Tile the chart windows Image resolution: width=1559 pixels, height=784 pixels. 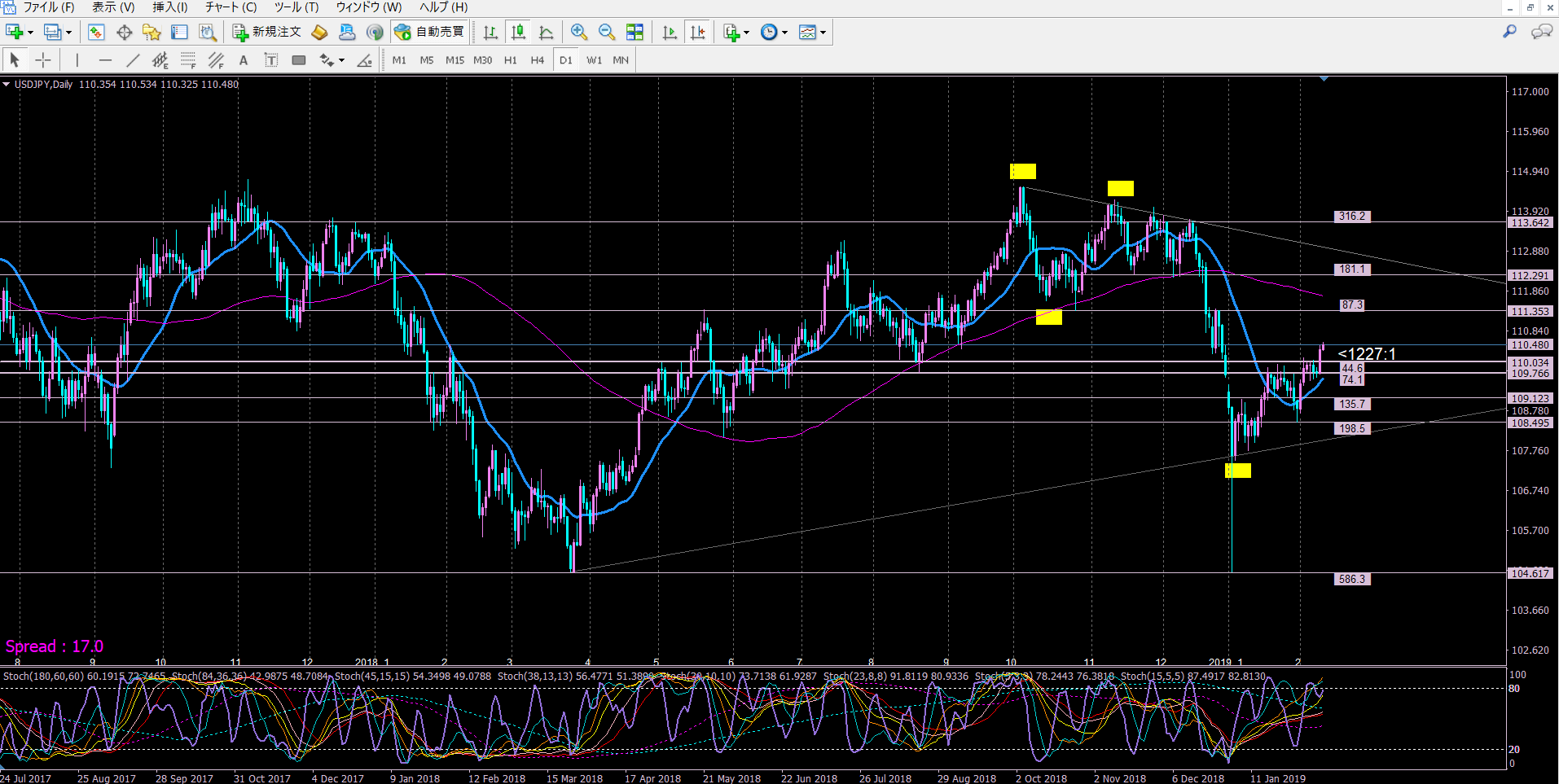[635, 32]
